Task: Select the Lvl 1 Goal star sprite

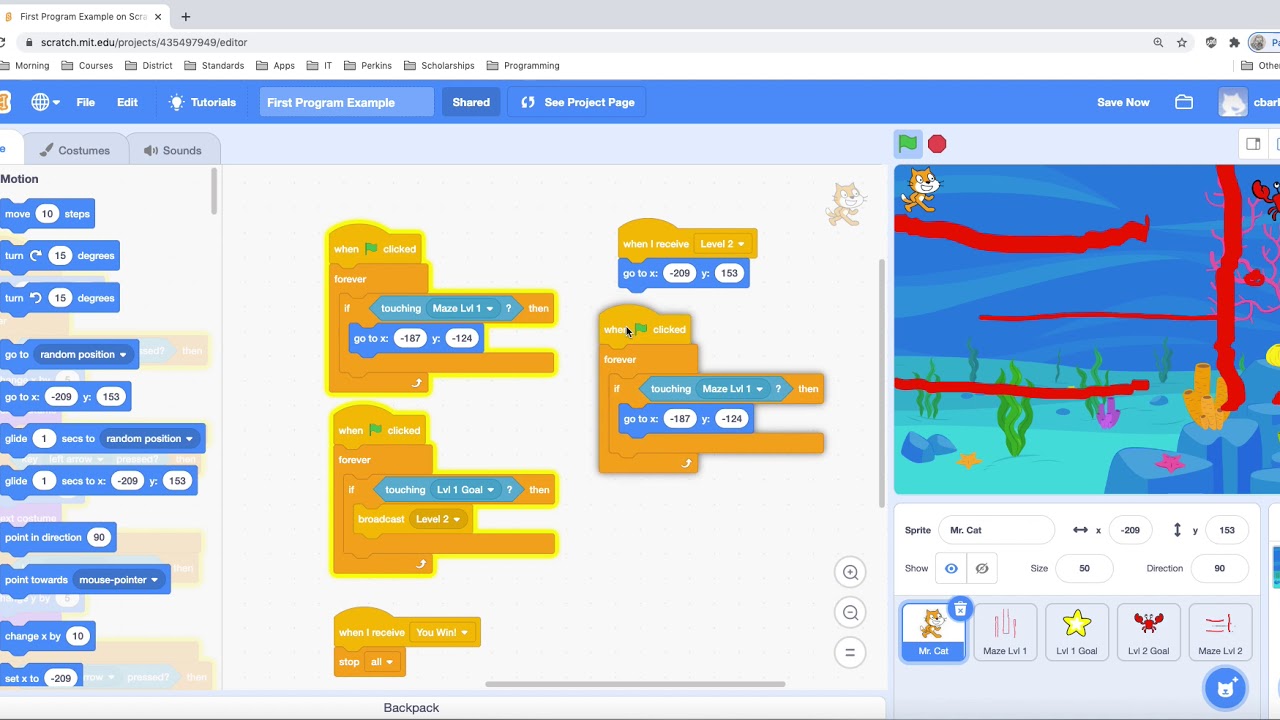Action: pyautogui.click(x=1077, y=632)
